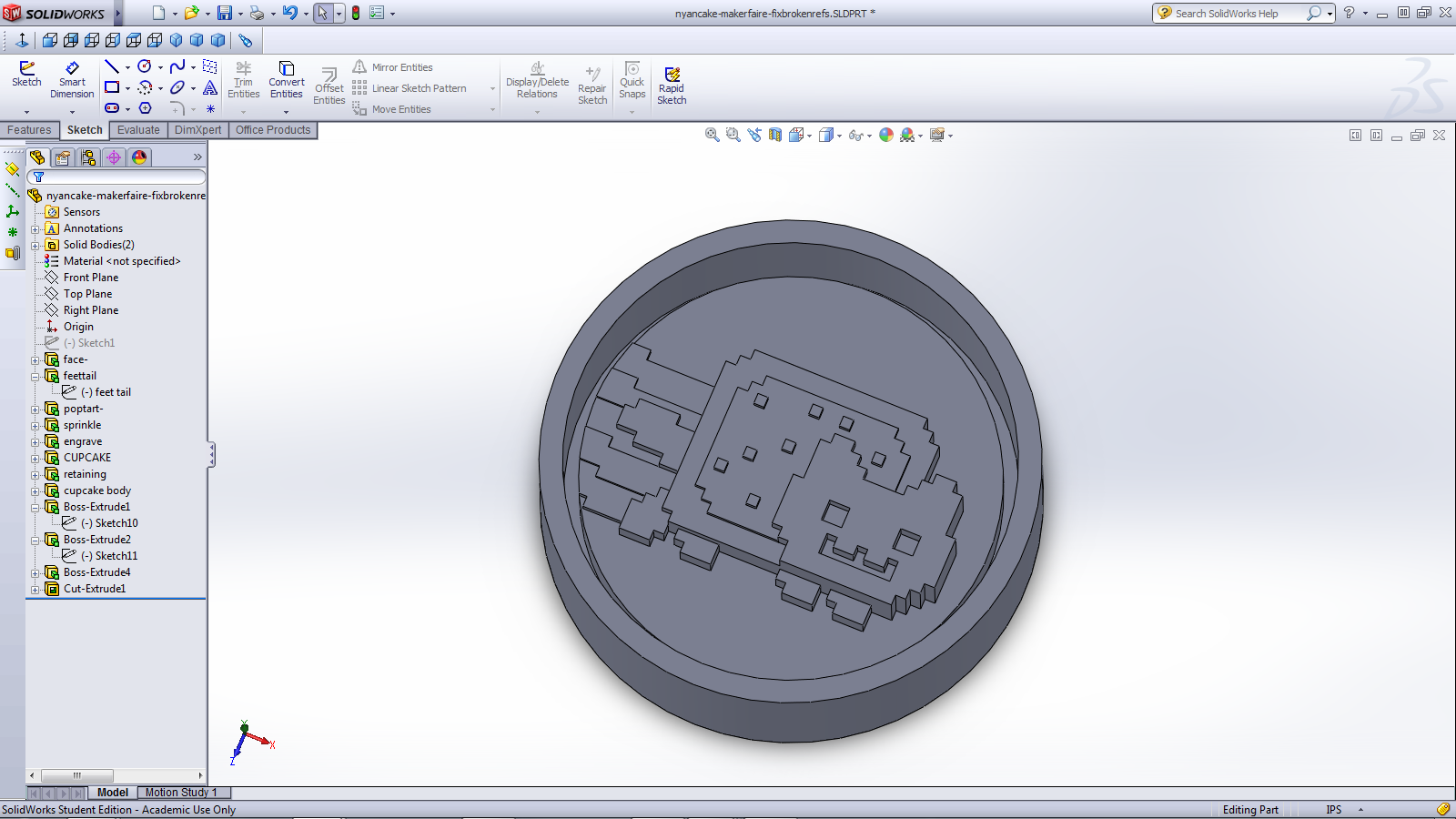1456x819 pixels.
Task: Select the Ellipse sketch tool
Action: click(177, 87)
